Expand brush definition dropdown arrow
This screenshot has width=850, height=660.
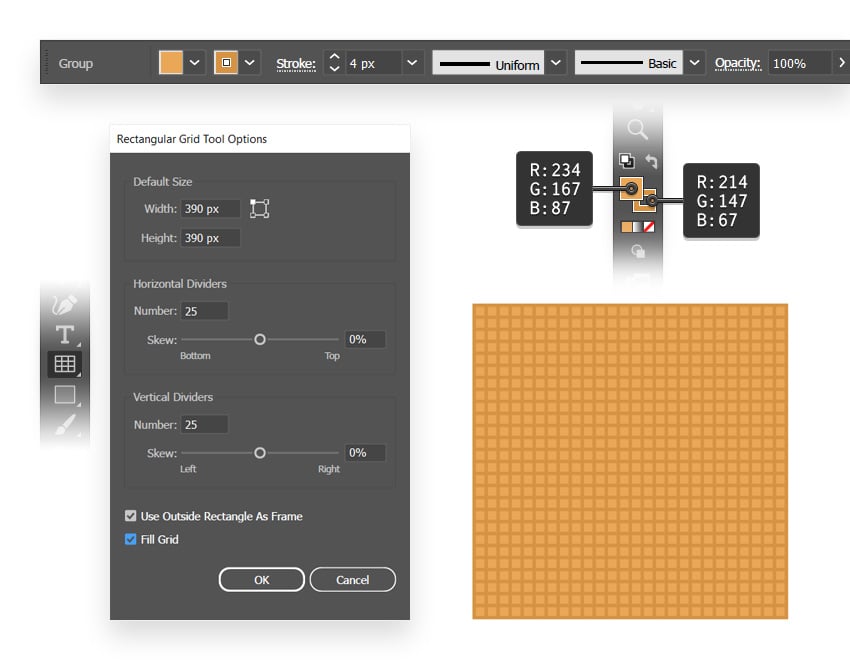coord(694,63)
